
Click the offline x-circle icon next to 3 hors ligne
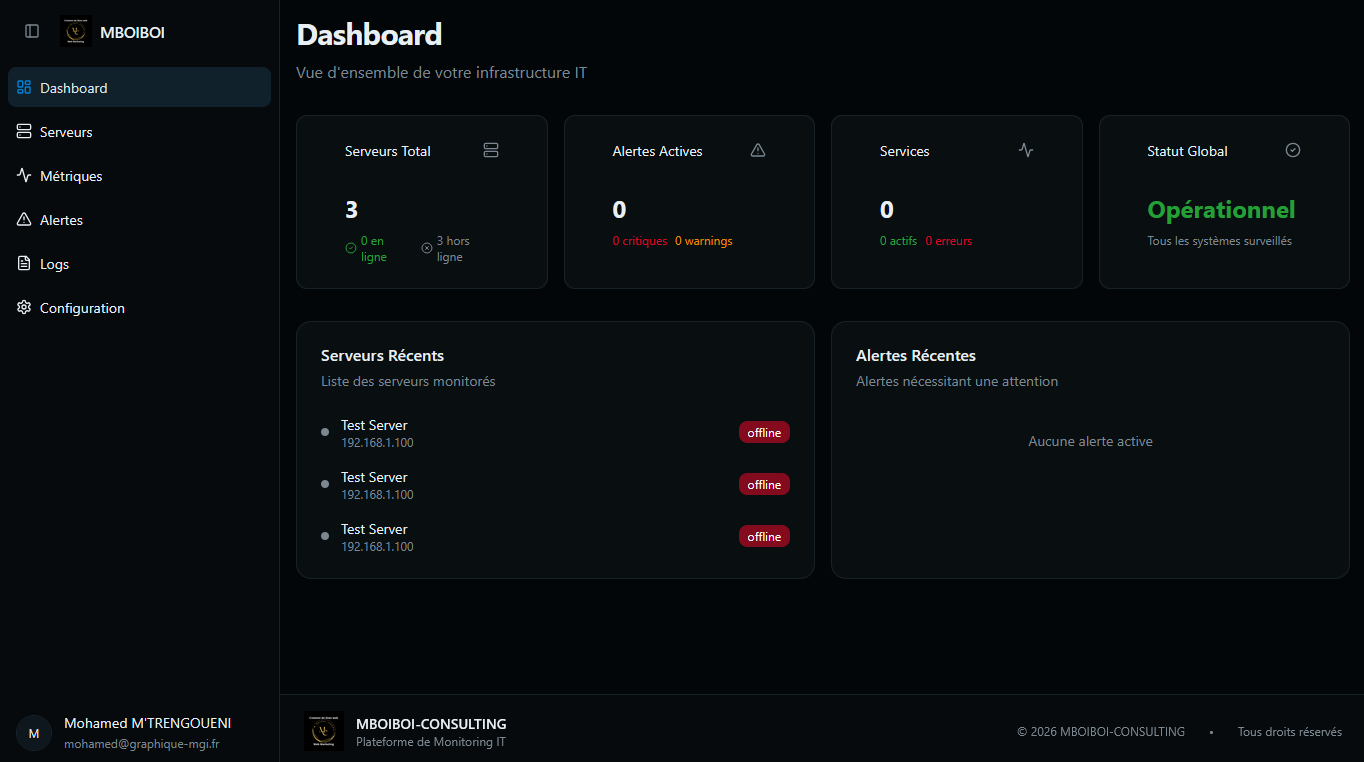tap(427, 248)
